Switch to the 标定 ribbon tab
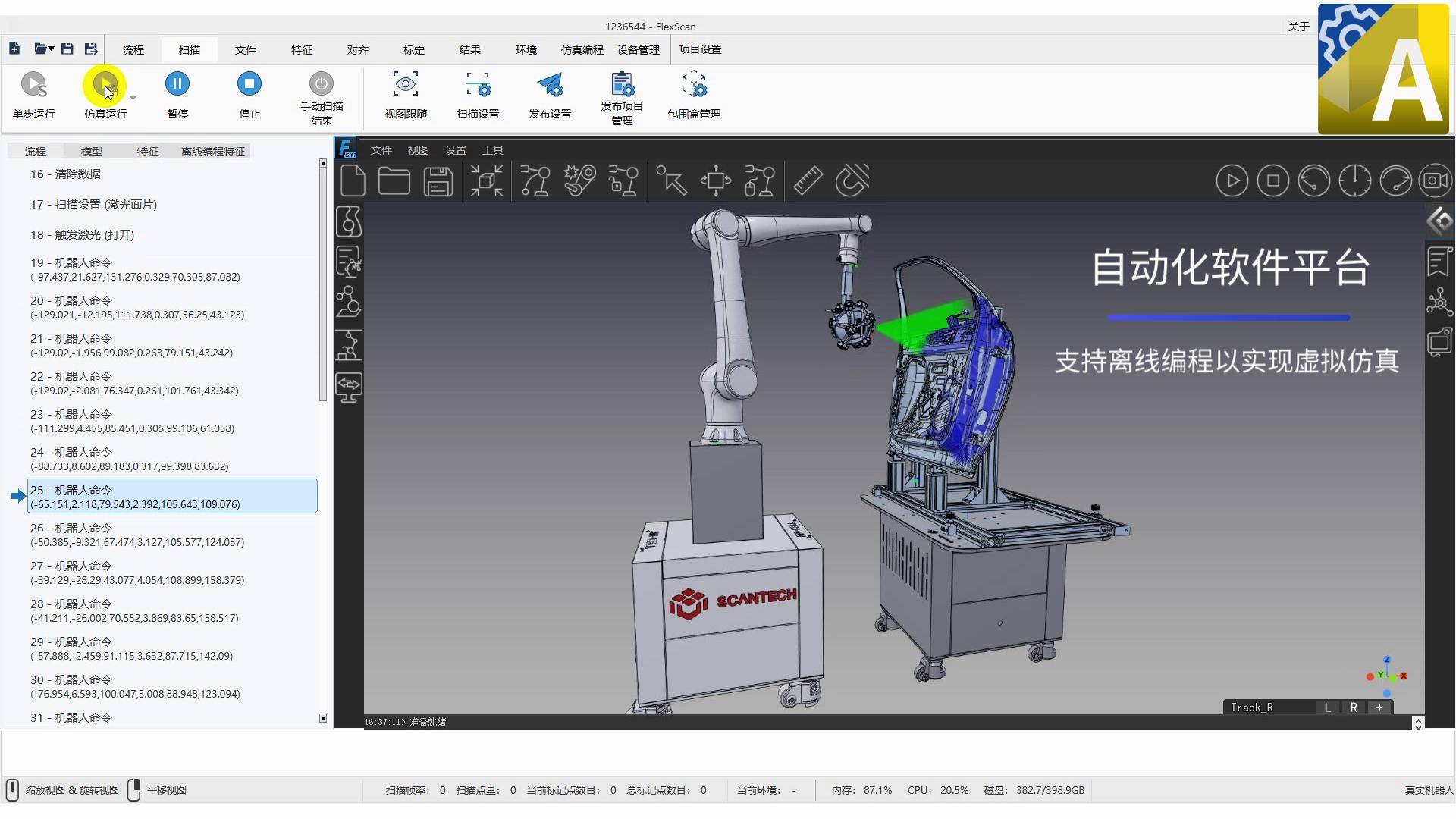 click(x=413, y=49)
